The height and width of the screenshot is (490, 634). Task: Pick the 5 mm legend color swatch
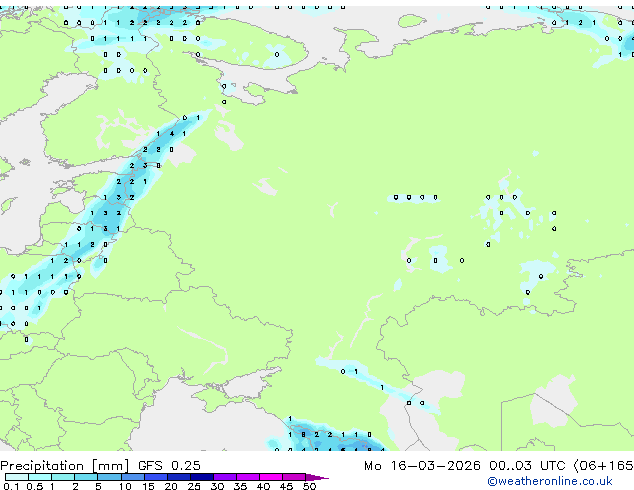pos(109,477)
